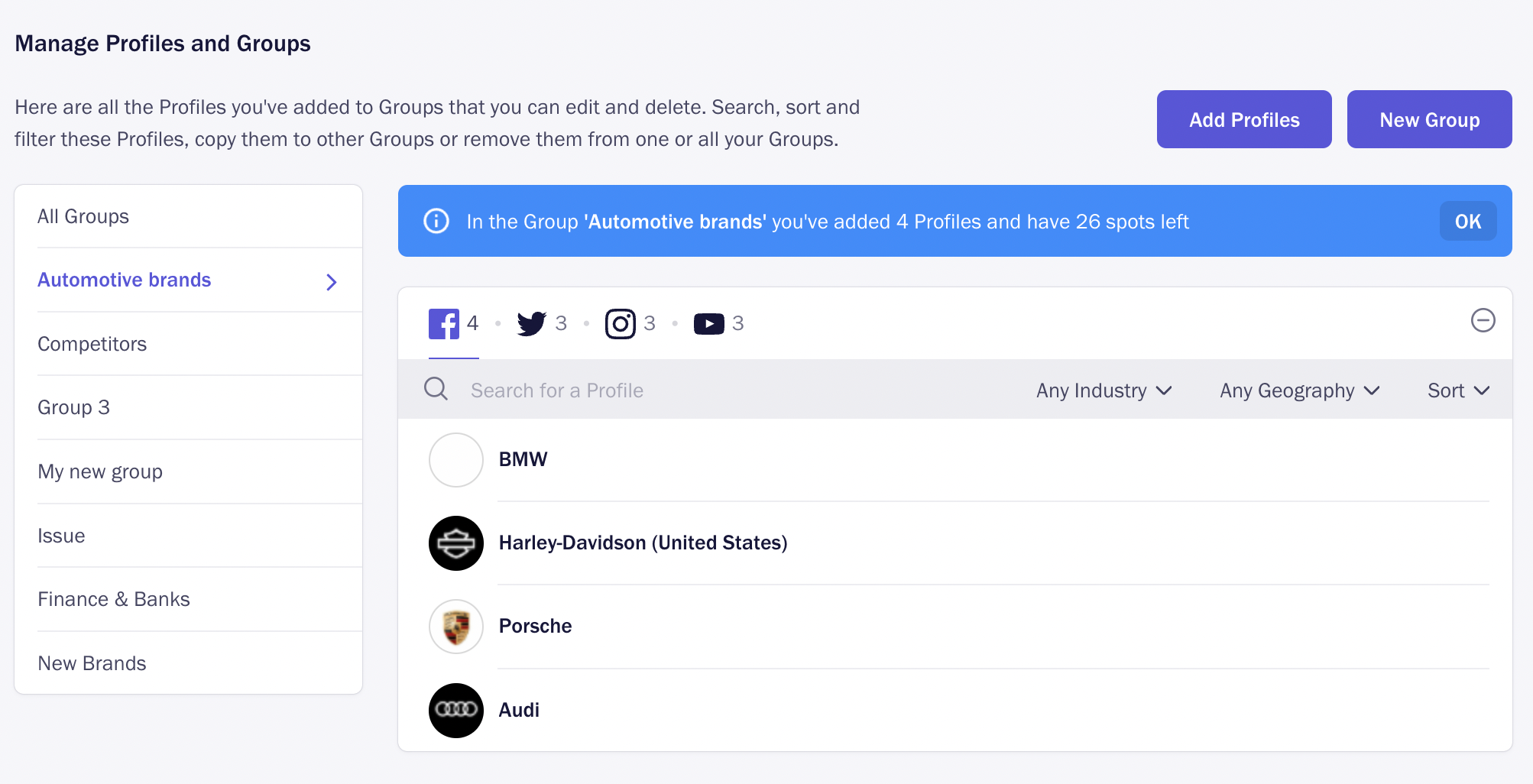The width and height of the screenshot is (1533, 784).
Task: Expand the Automotive brands chevron arrow
Action: pyautogui.click(x=332, y=282)
